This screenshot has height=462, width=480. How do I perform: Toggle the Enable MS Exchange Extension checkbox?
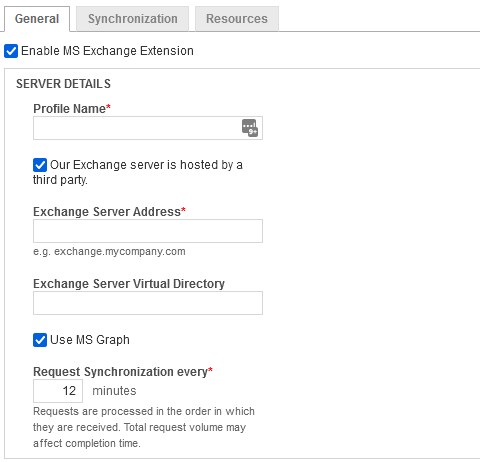(x=11, y=51)
